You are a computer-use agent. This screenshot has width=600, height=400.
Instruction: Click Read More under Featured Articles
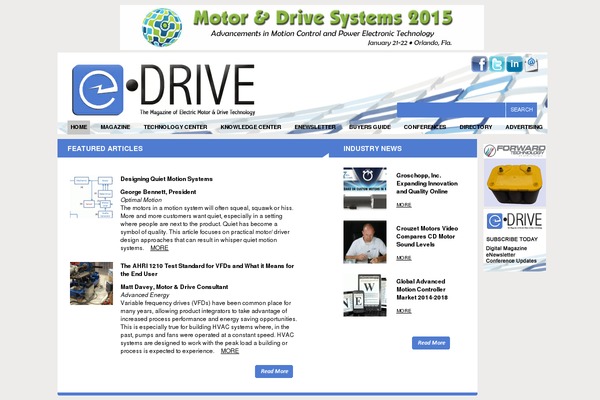tap(274, 371)
